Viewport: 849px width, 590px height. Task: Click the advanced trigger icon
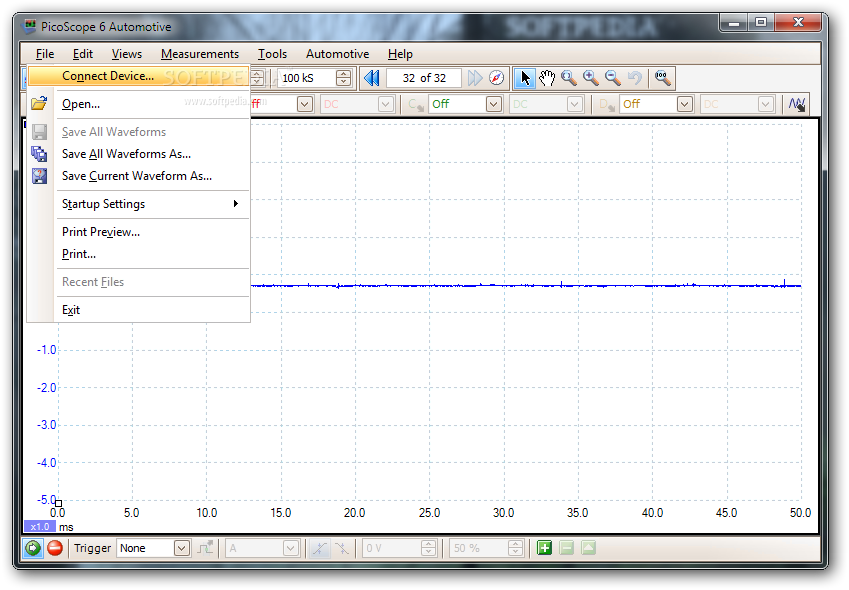pyautogui.click(x=205, y=548)
